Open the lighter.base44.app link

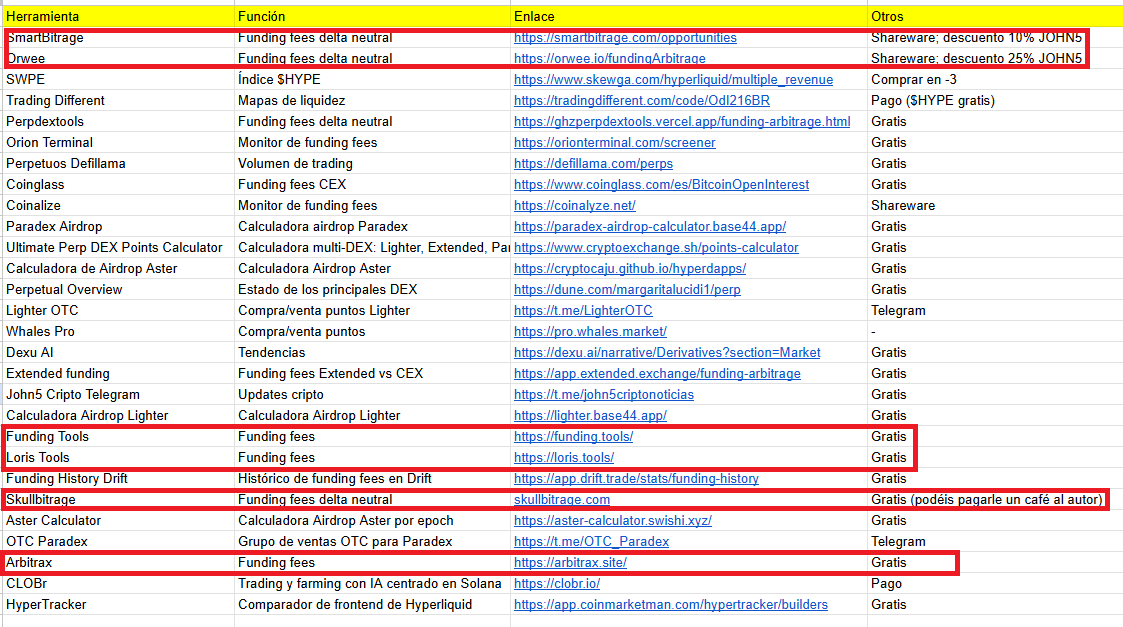point(590,416)
